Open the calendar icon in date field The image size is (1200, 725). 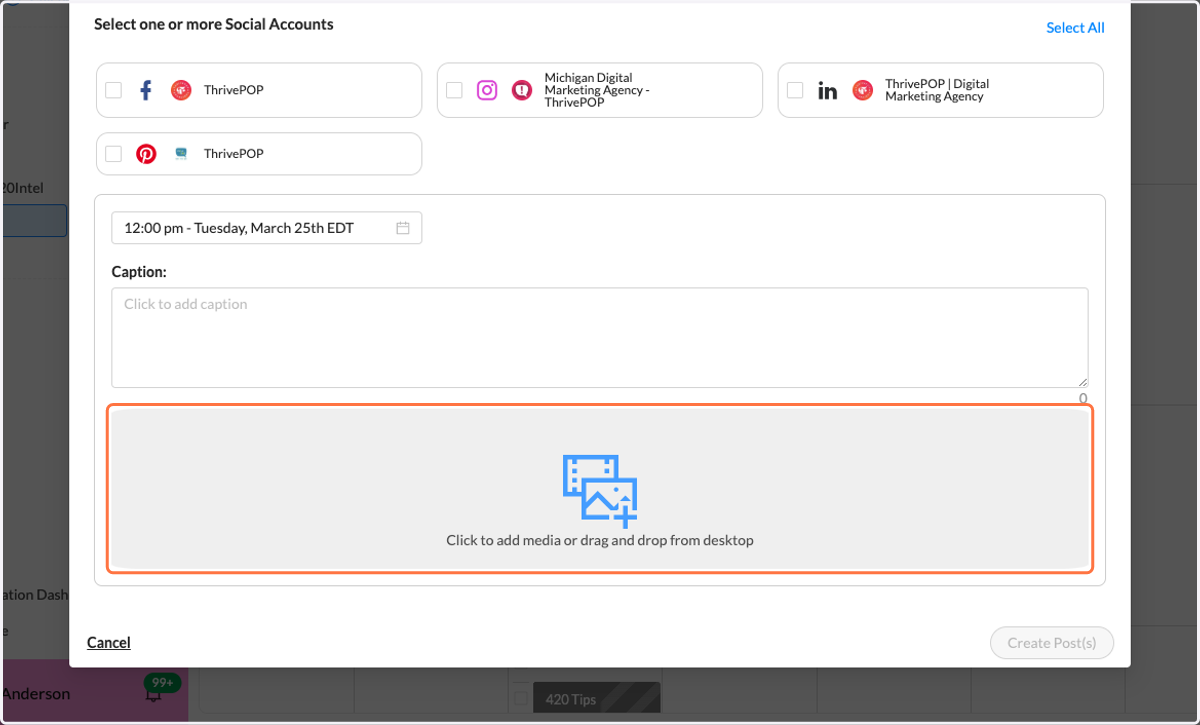403,228
